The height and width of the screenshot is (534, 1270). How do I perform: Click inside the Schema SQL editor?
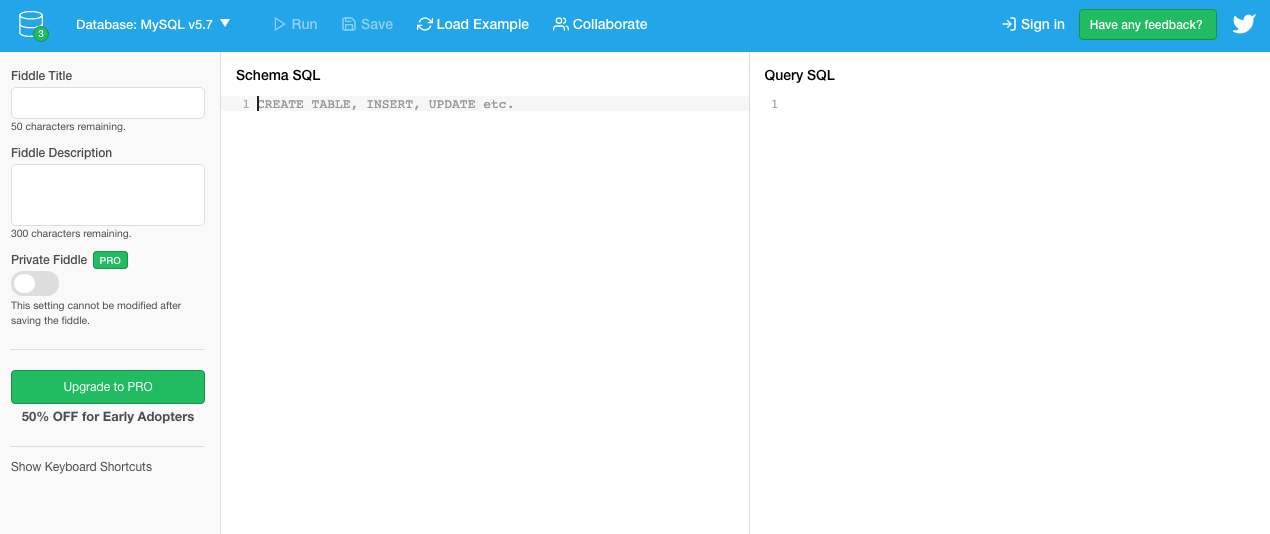coord(484,300)
